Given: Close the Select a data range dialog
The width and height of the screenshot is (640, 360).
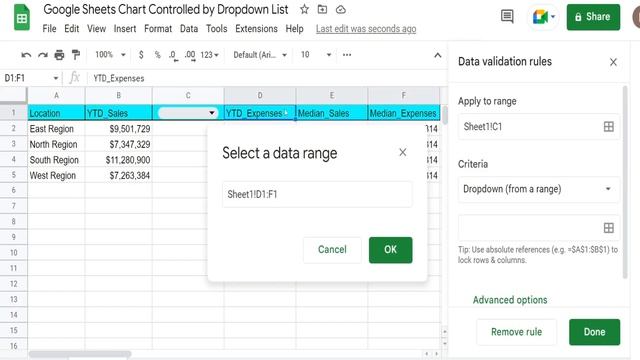Looking at the screenshot, I should click(x=402, y=152).
